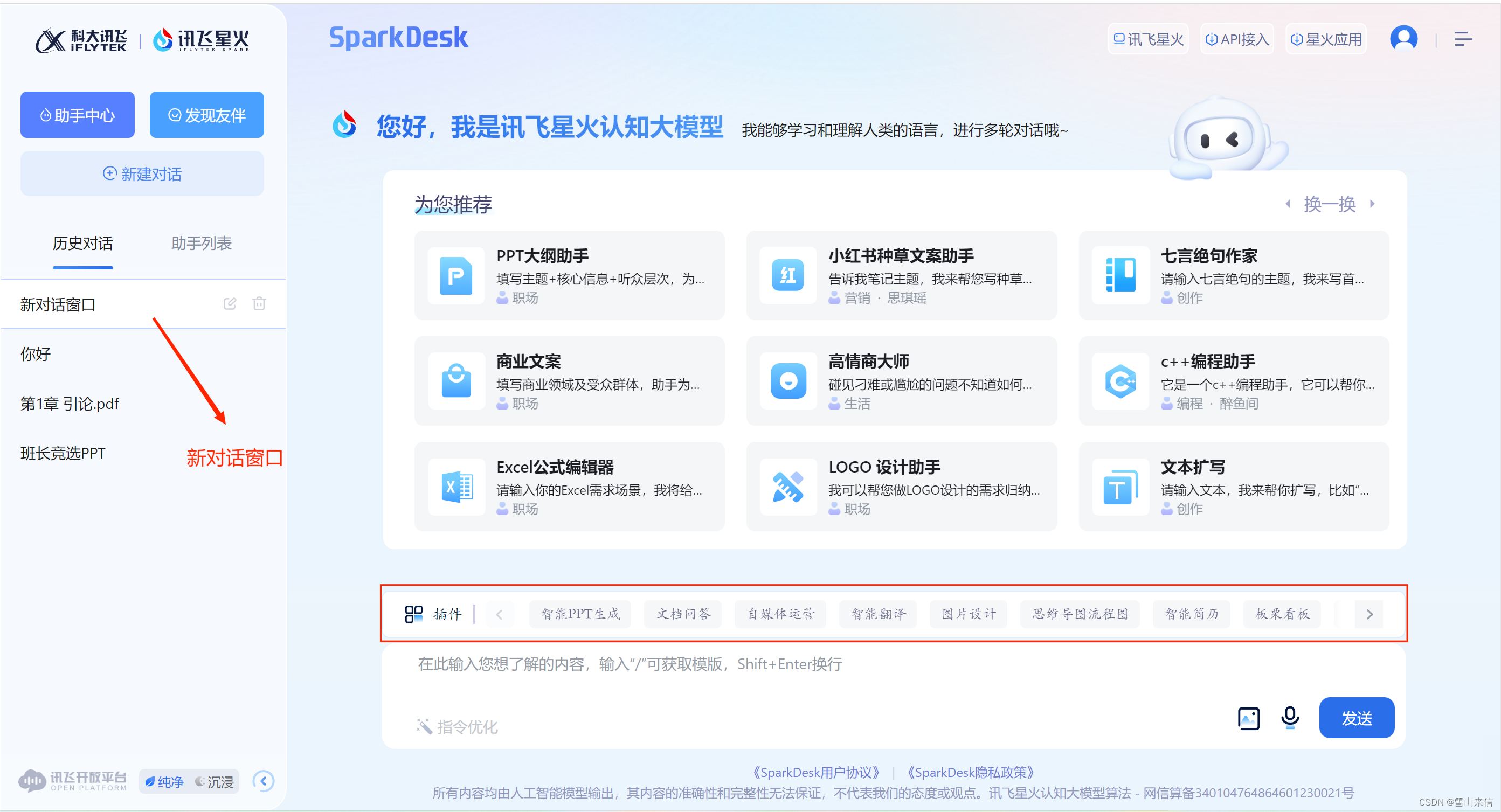This screenshot has height=812, width=1501.
Task: Click the 科大讯飞 iFLYTEK logo
Action: [81, 40]
